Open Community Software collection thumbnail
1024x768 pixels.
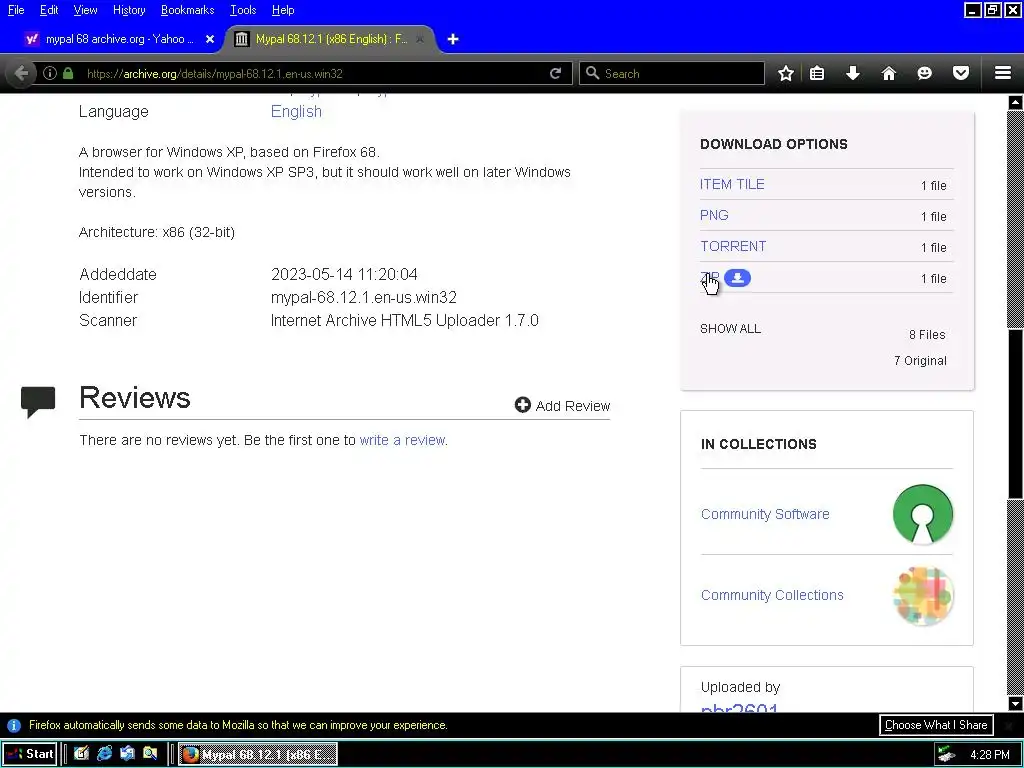[x=923, y=514]
